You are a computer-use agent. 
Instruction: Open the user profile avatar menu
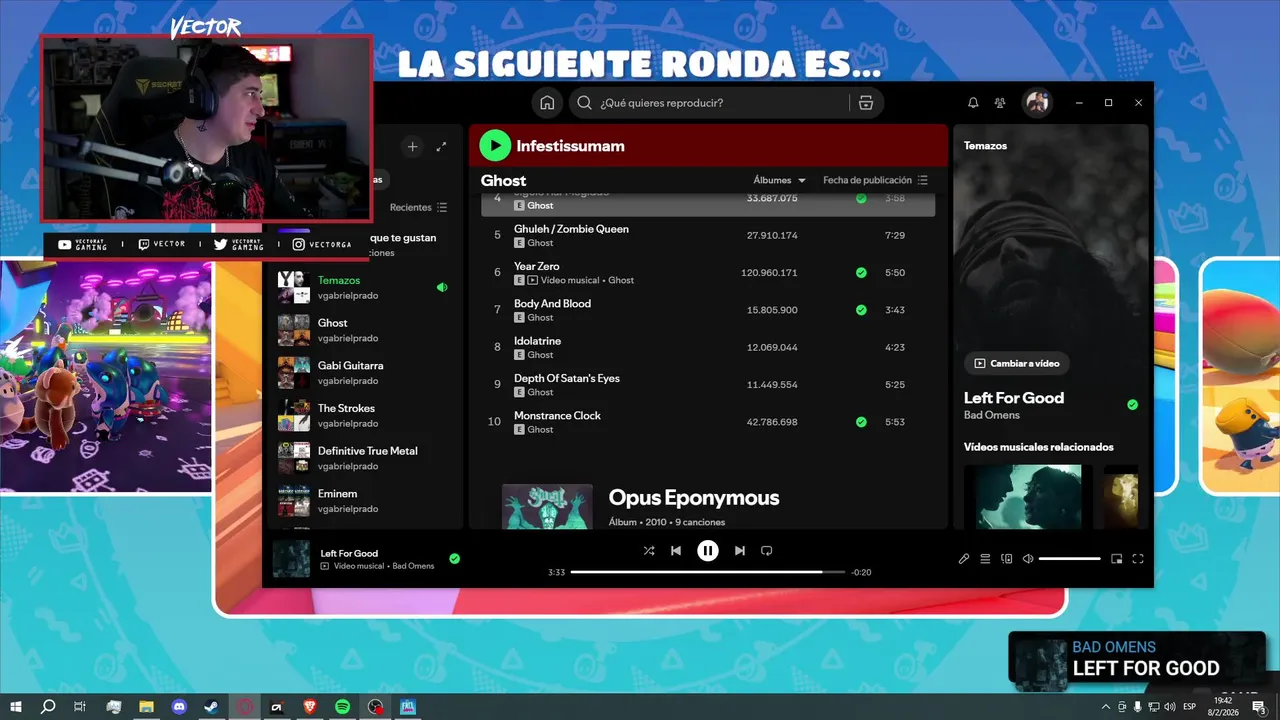[x=1037, y=103]
